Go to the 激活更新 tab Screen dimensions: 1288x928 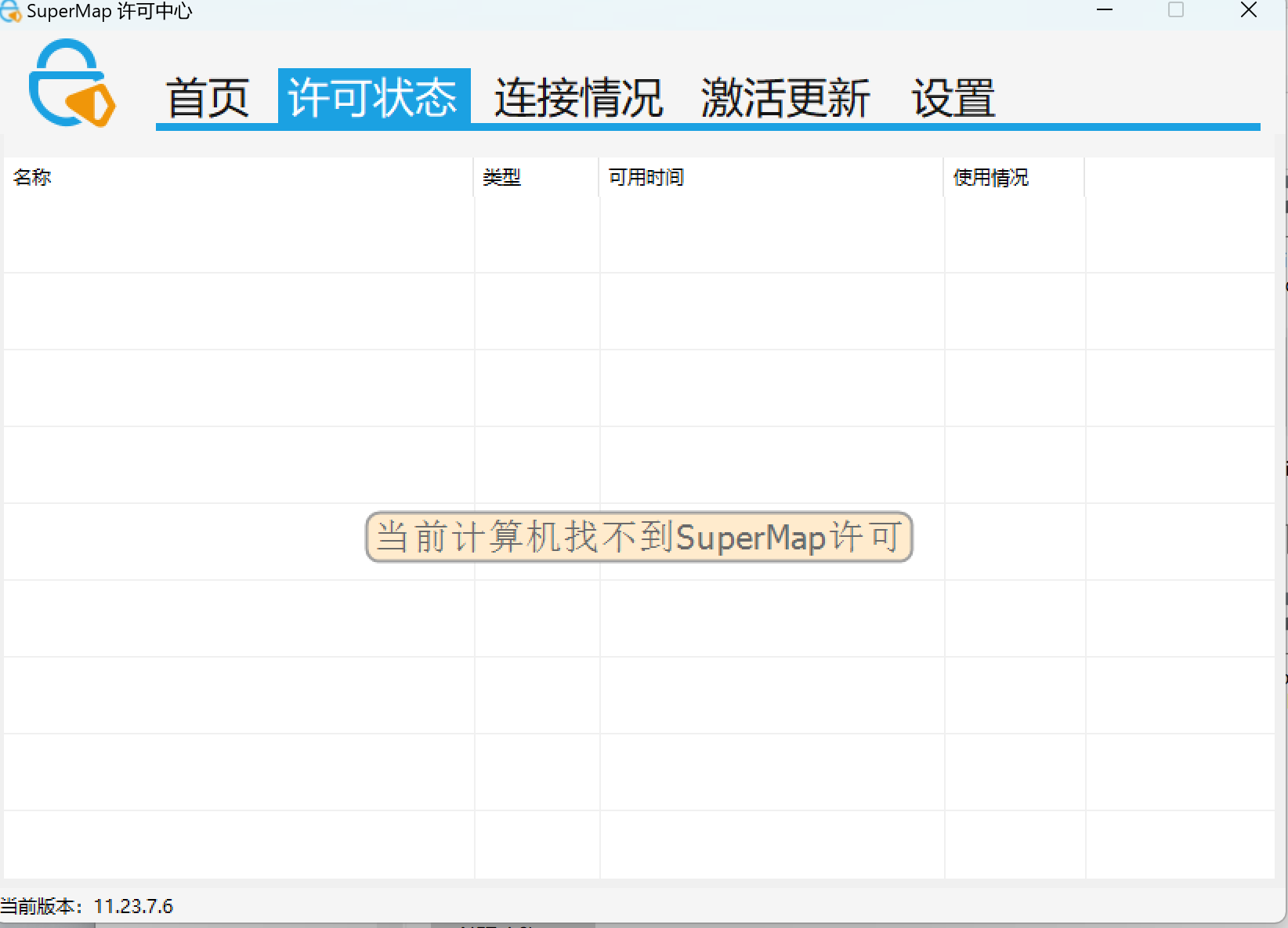click(x=786, y=98)
